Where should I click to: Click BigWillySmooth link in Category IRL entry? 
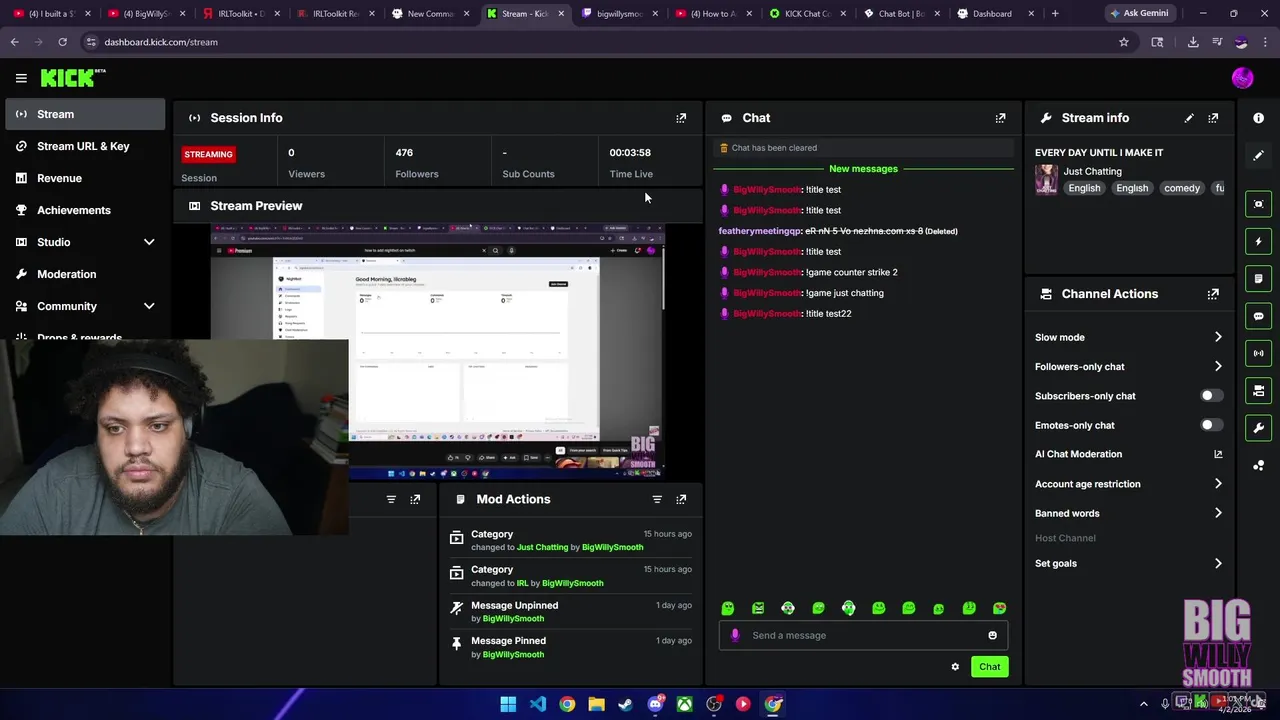pos(572,583)
